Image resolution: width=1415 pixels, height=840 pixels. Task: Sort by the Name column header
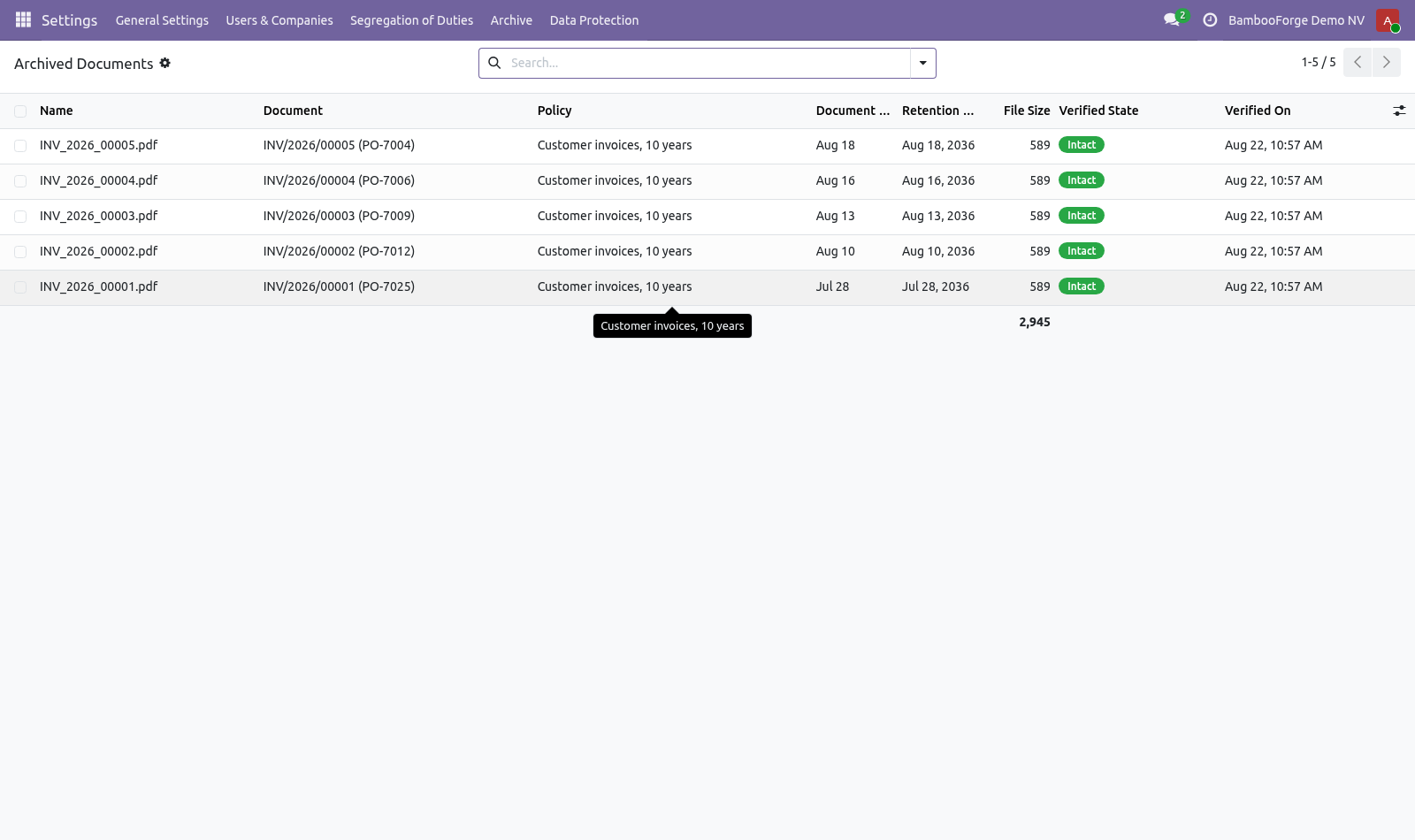click(57, 111)
